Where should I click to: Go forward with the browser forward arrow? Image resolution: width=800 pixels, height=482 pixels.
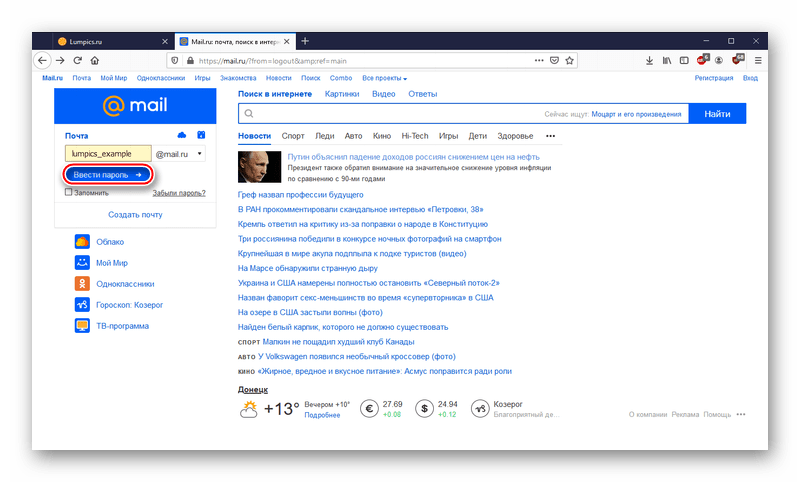60,61
